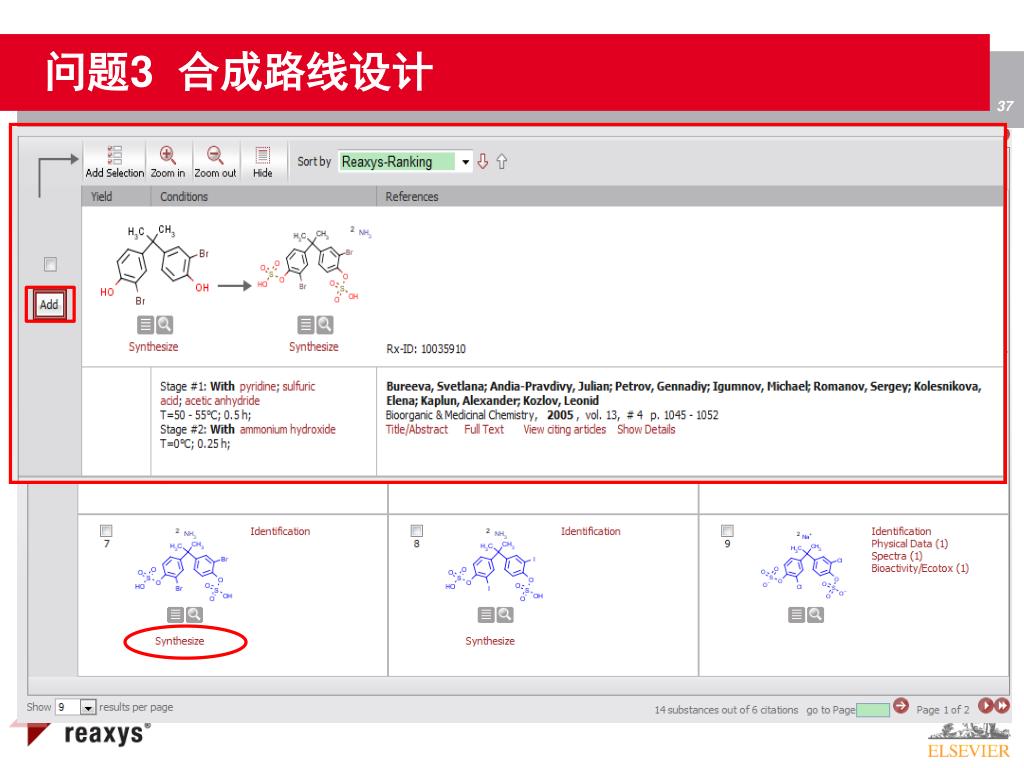
Task: Open details list icon under reactant structure
Action: [146, 325]
